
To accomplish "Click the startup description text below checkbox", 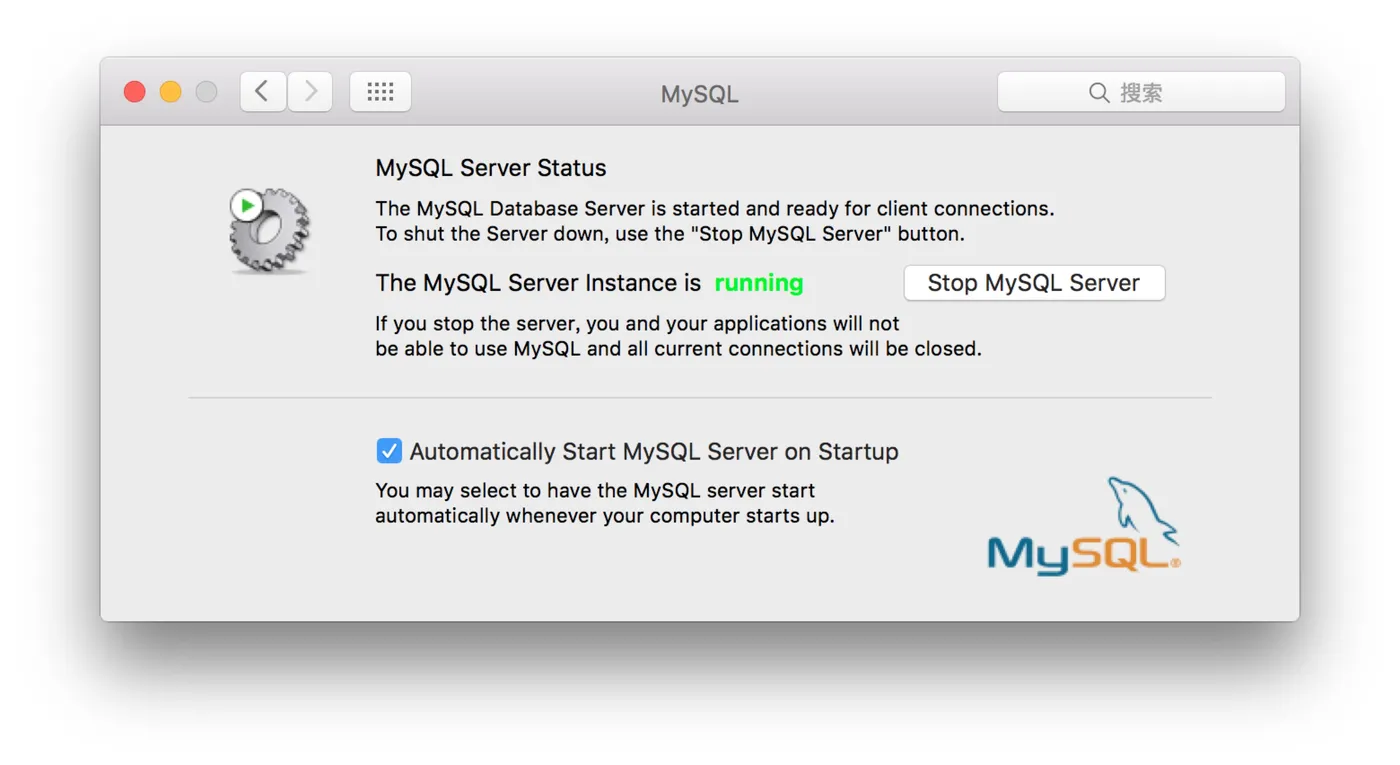I will 604,503.
